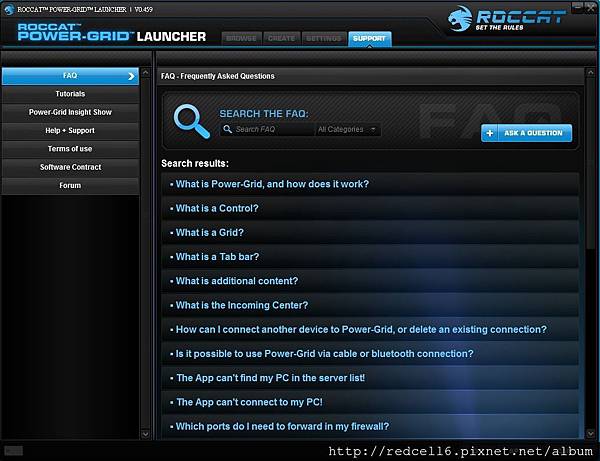Open the 'What is a Control?' question

[370, 209]
